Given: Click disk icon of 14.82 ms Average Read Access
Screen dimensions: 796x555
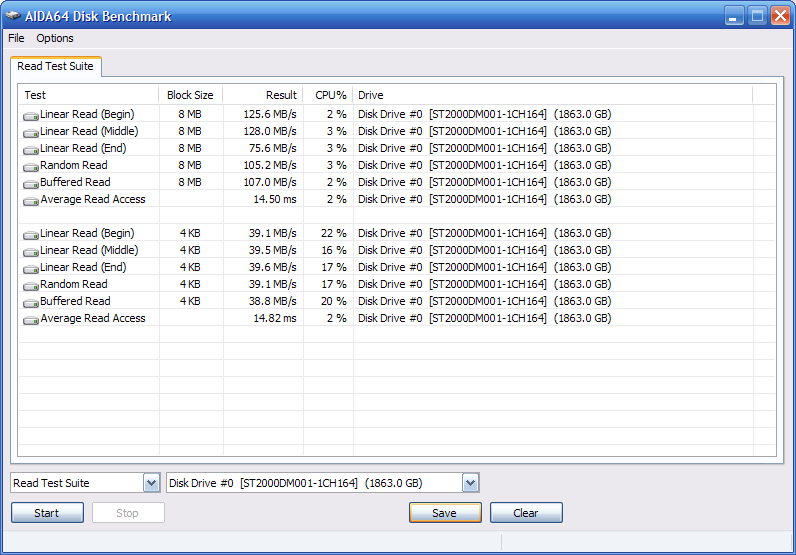Looking at the screenshot, I should coord(31,320).
